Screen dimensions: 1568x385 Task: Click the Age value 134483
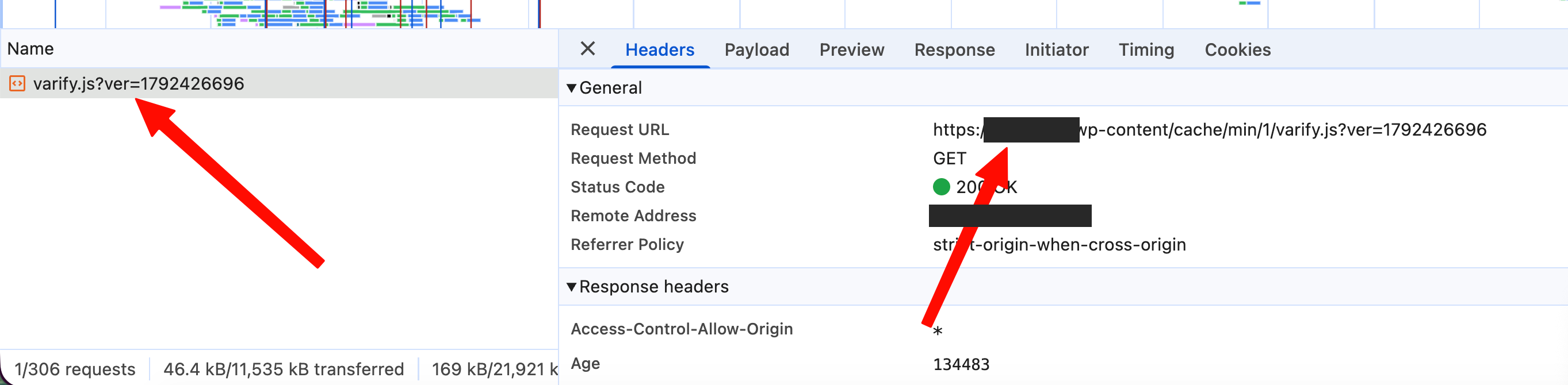(961, 364)
